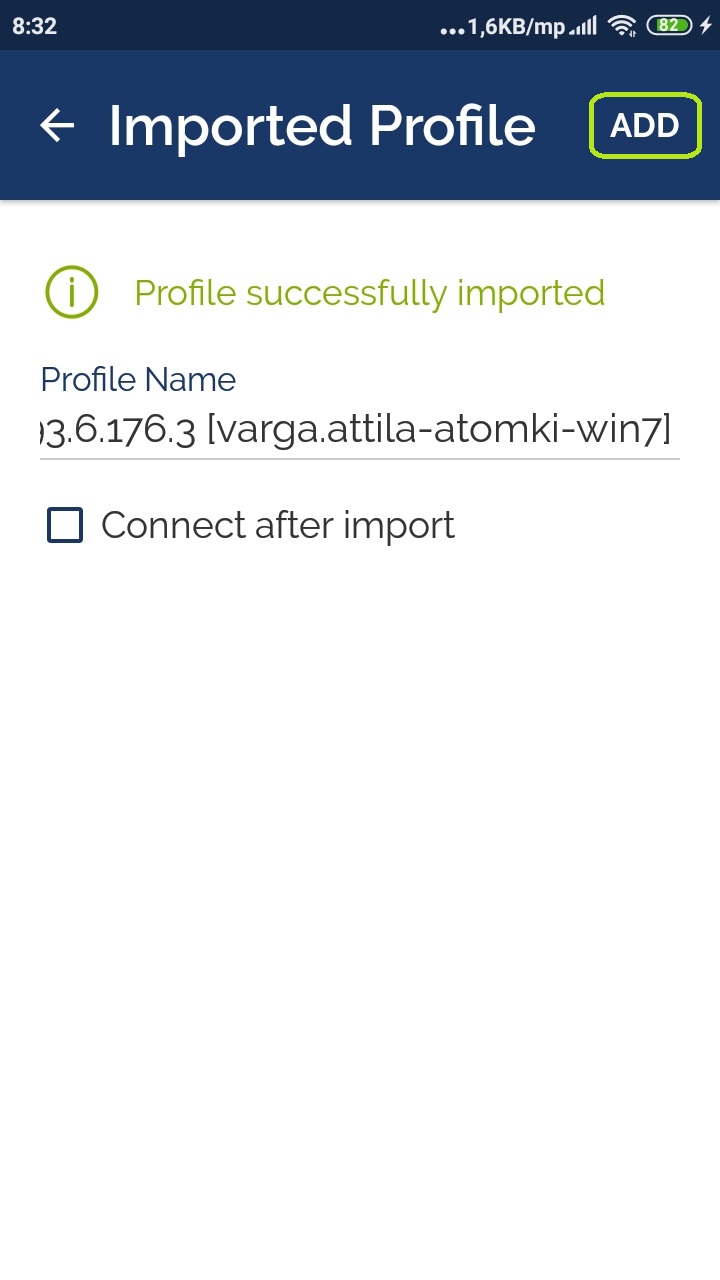Tap the network speed KB indicator
720x1280 pixels.
click(x=516, y=27)
